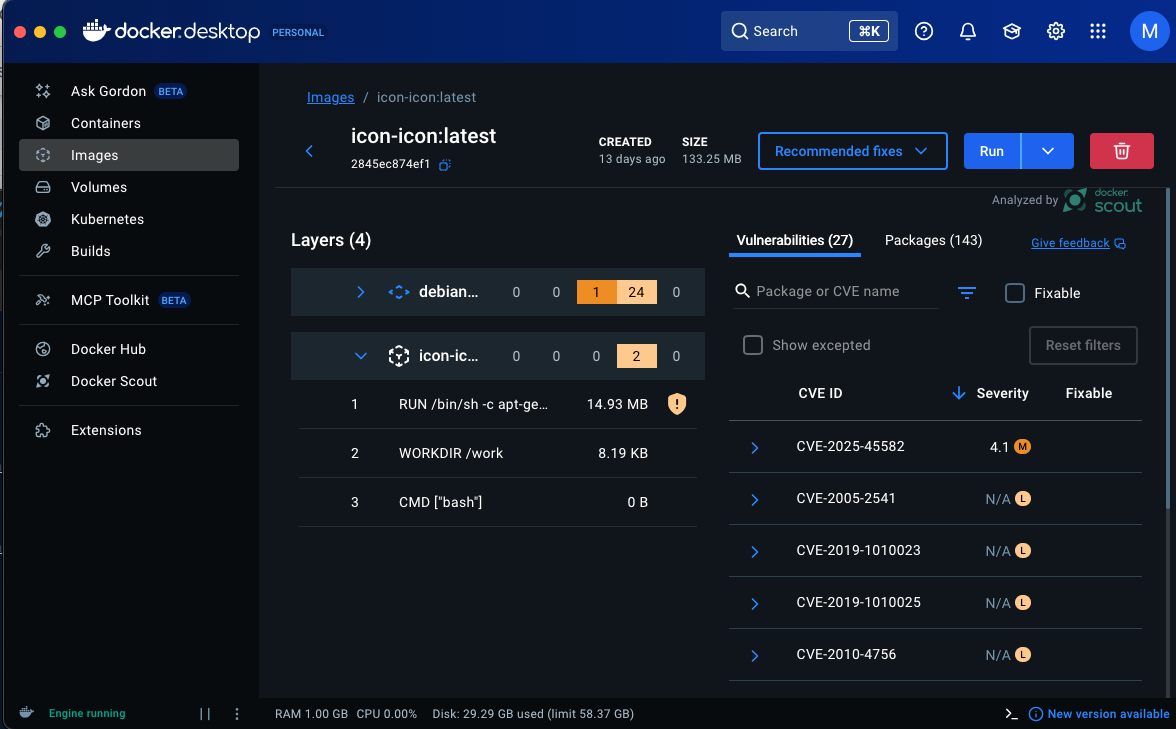Screen dimensions: 1176x729
Task: Select the RUN /bin/sh -c apt-ge... layer
Action: coord(497,404)
